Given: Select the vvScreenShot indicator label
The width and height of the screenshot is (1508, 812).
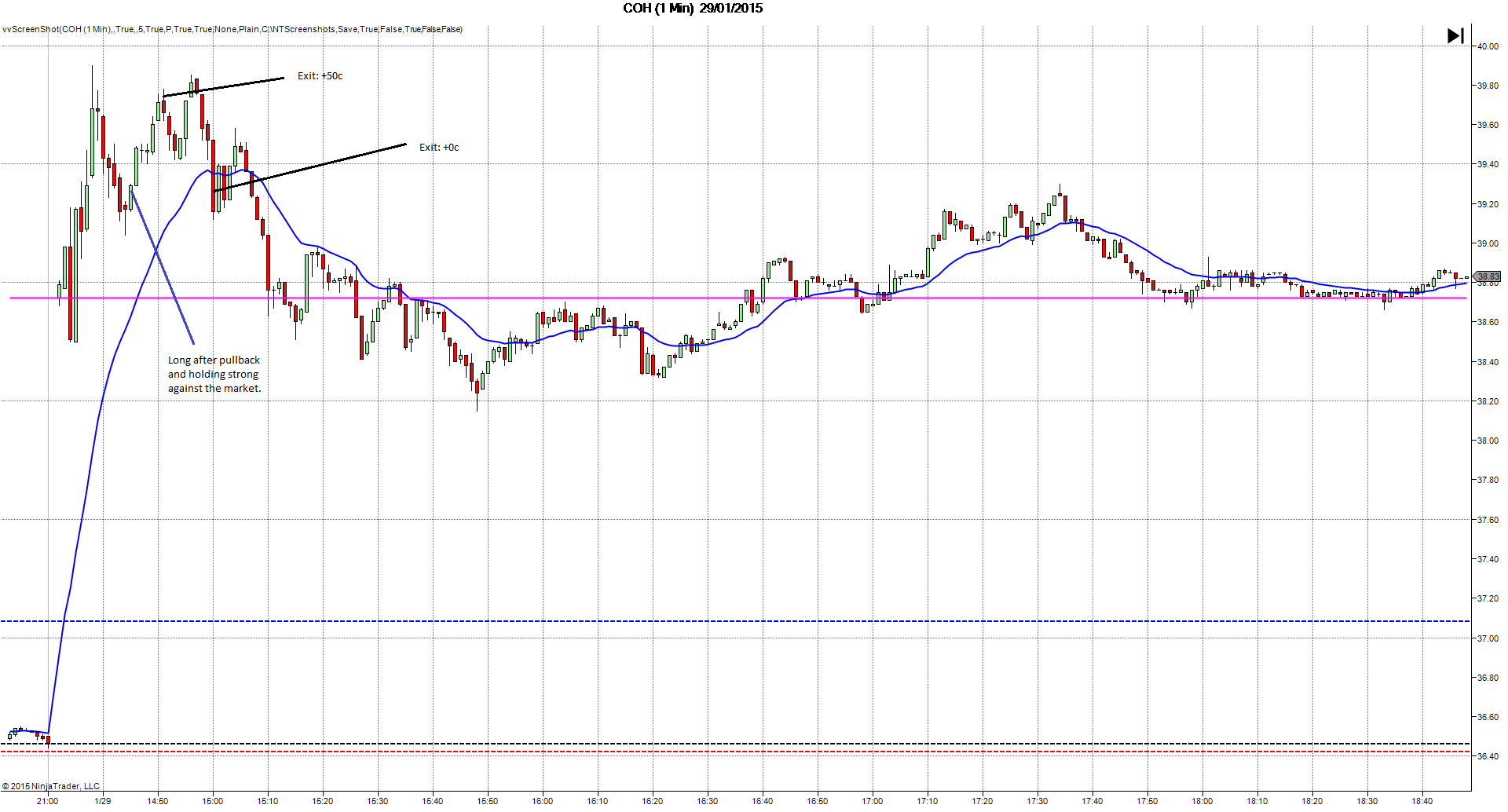Looking at the screenshot, I should (232, 29).
